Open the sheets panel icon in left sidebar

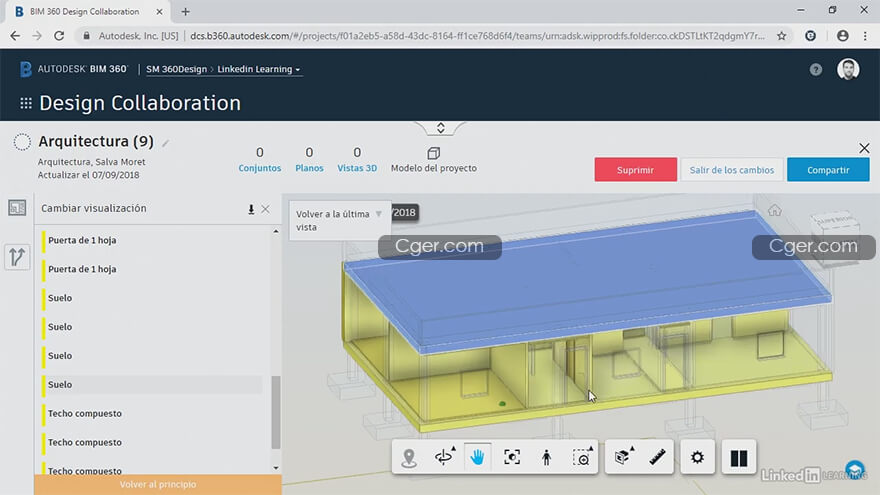[17, 208]
